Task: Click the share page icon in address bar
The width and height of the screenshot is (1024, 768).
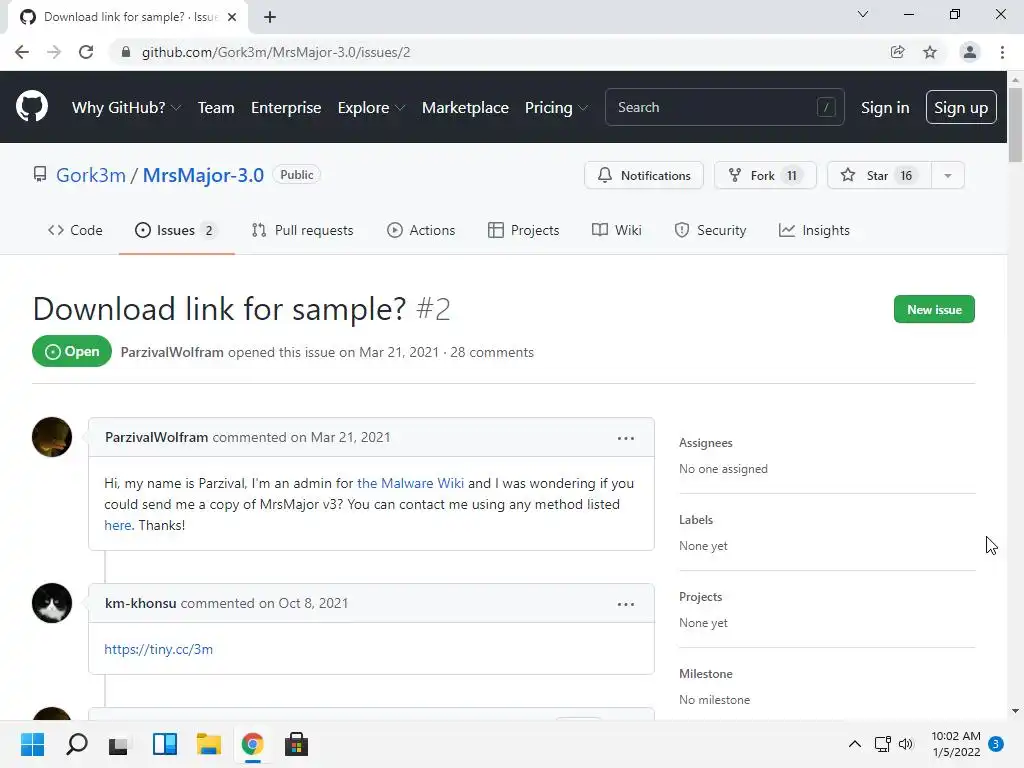Action: tap(897, 52)
